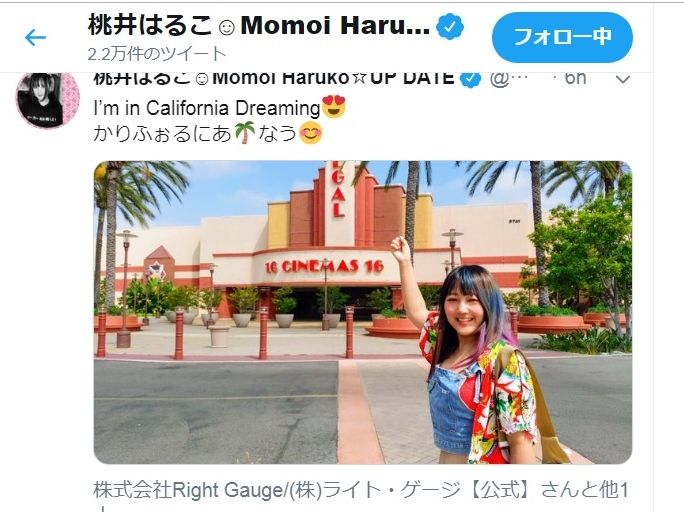Screen dimensions: 684x512
Task: Open the 6h timestamp of the tweet
Action: [x=575, y=79]
